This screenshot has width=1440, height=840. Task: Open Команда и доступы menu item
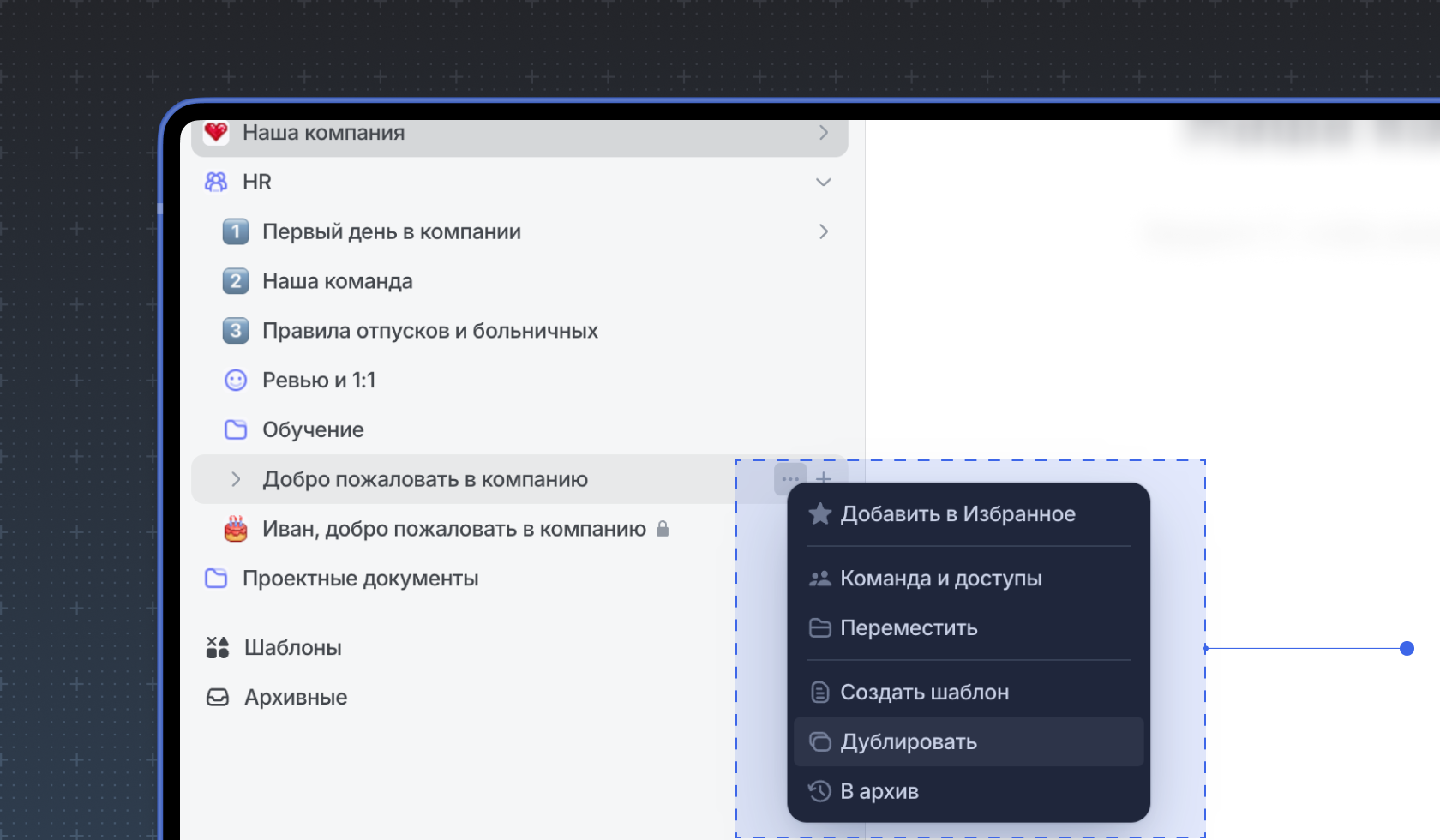pos(940,579)
